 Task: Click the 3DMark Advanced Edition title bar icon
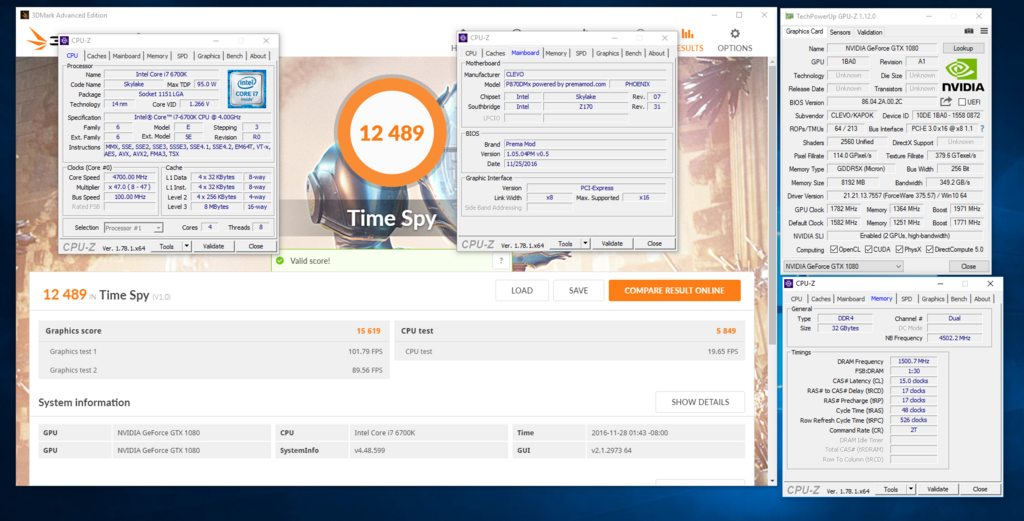point(24,14)
